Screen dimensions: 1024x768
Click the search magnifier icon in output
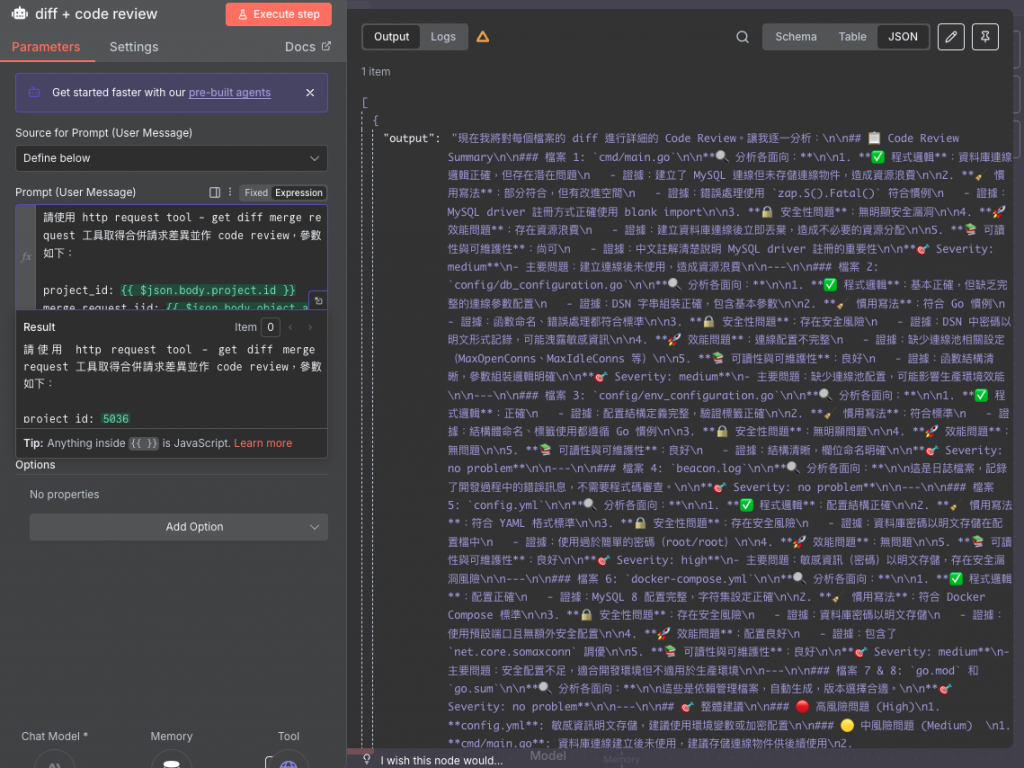tap(742, 37)
